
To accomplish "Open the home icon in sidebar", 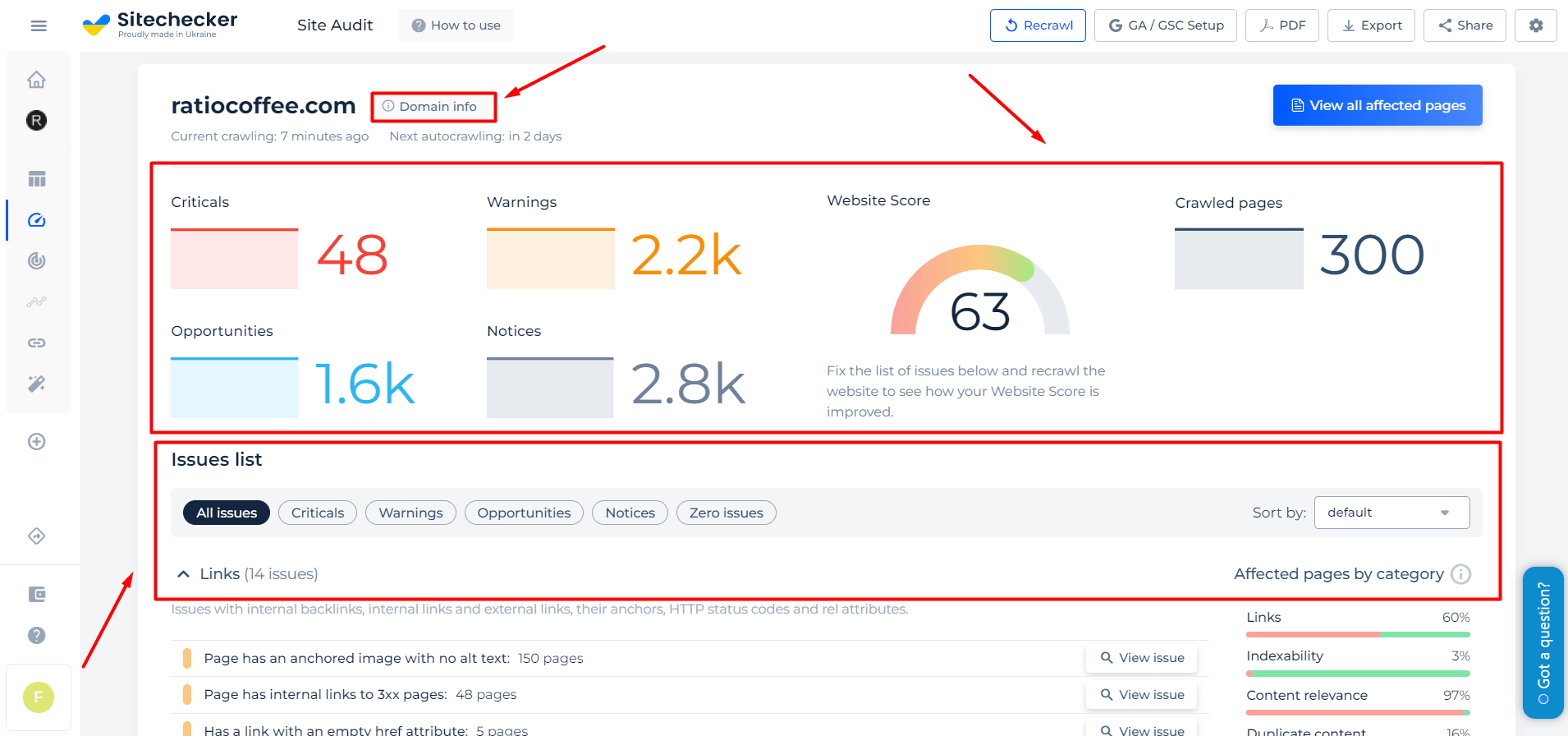I will [x=36, y=80].
